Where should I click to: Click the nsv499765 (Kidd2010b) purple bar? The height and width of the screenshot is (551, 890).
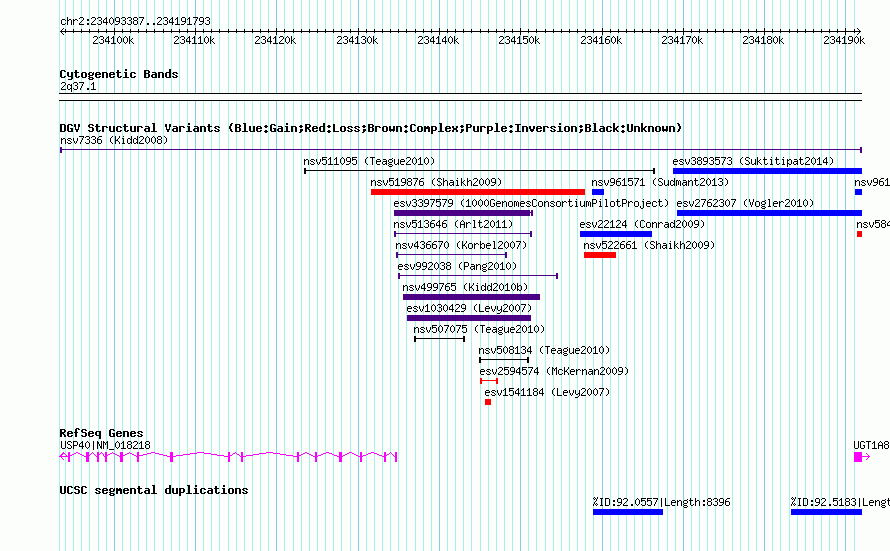pyautogui.click(x=471, y=297)
